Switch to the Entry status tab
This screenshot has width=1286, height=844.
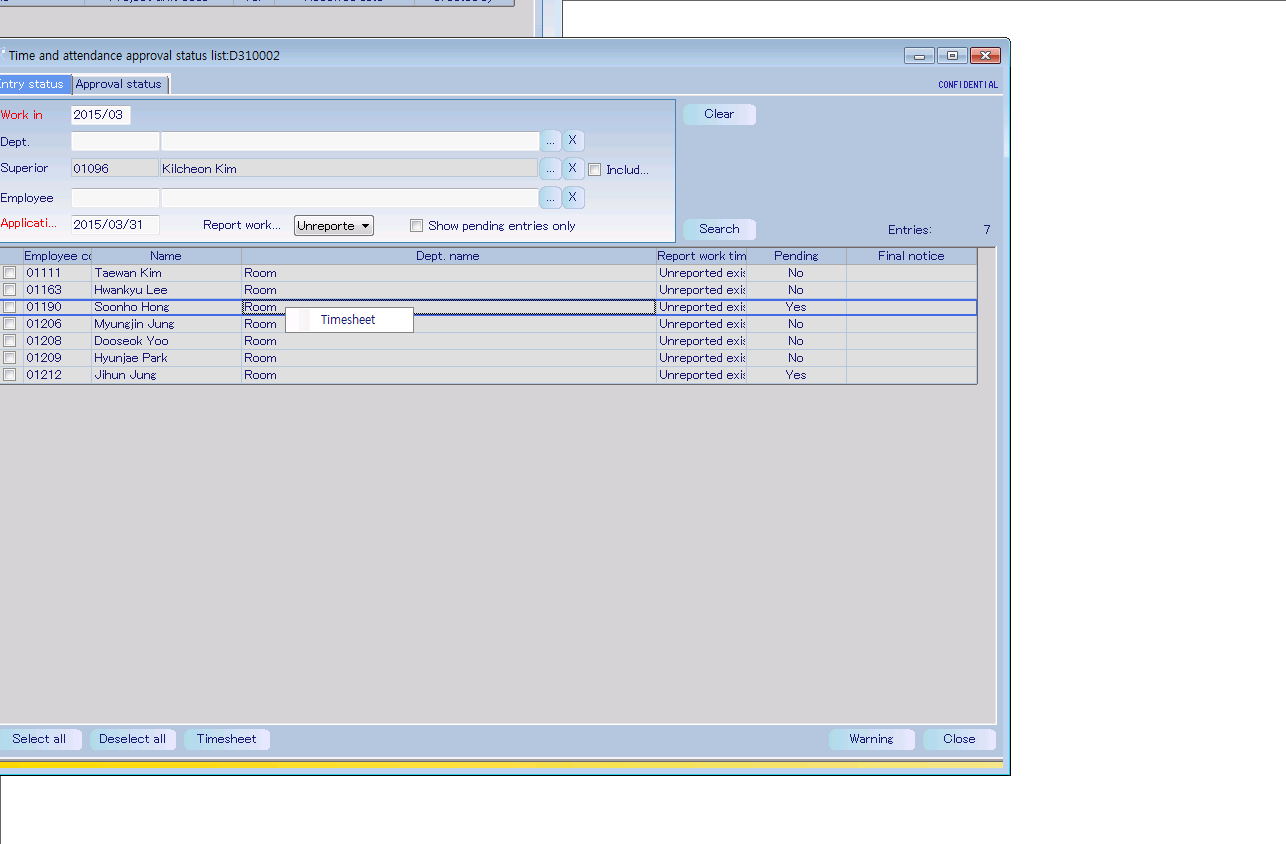[x=33, y=84]
